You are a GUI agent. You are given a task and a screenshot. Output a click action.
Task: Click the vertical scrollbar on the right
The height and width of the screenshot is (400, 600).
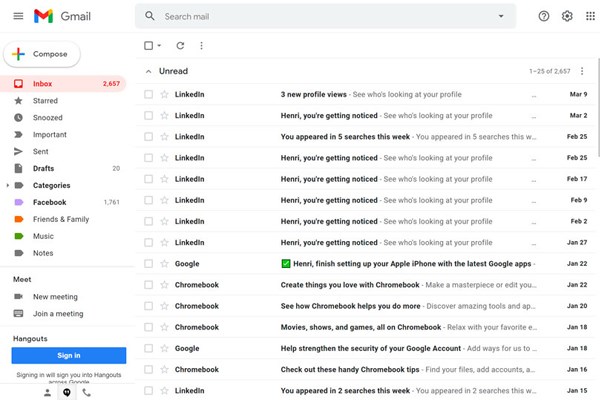tap(598, 107)
